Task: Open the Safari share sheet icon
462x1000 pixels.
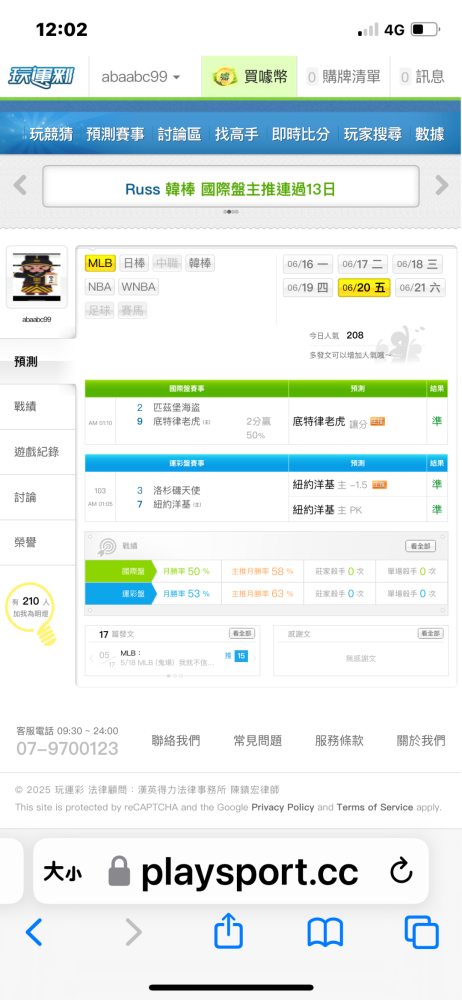Action: [x=228, y=930]
